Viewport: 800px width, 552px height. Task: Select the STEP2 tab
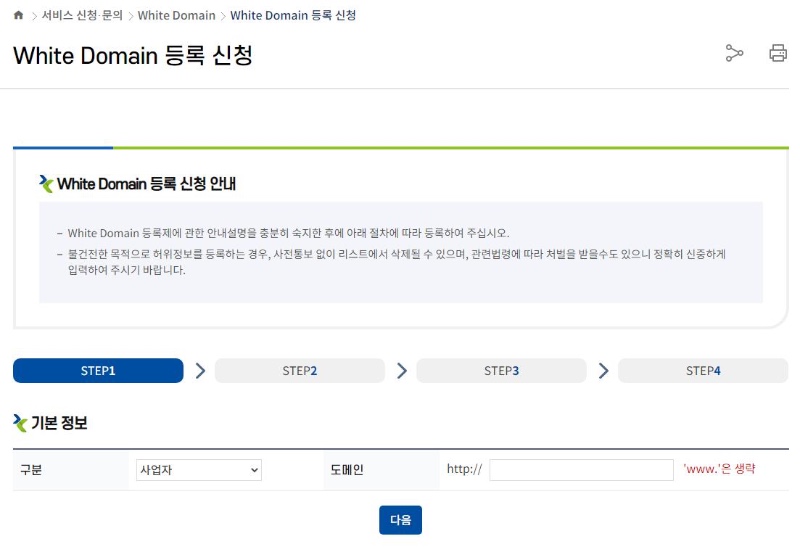pos(300,371)
